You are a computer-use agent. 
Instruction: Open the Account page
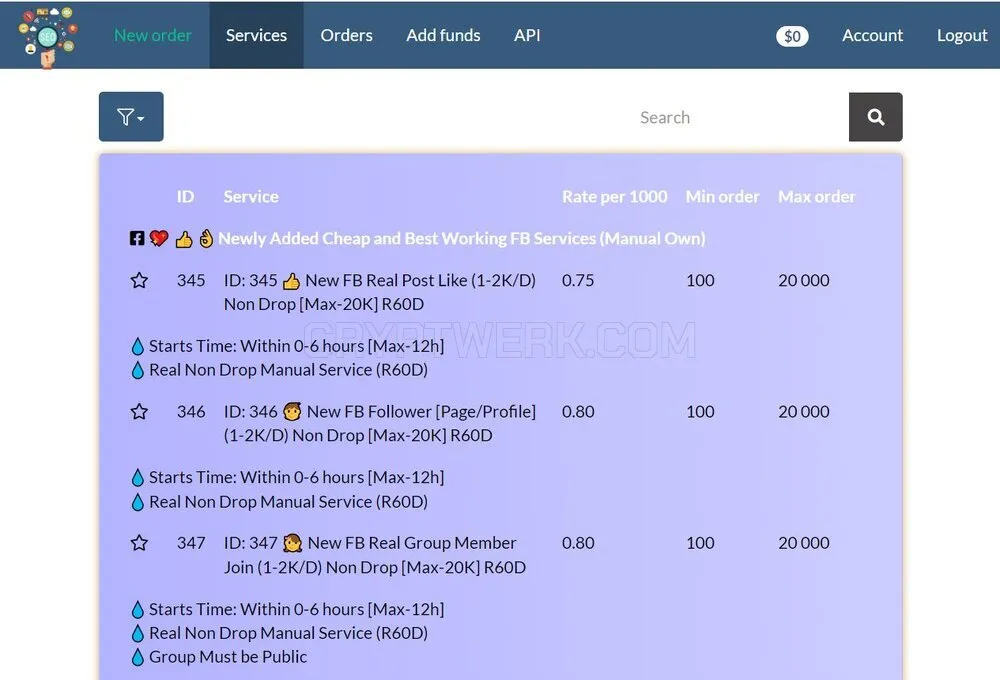pos(872,35)
